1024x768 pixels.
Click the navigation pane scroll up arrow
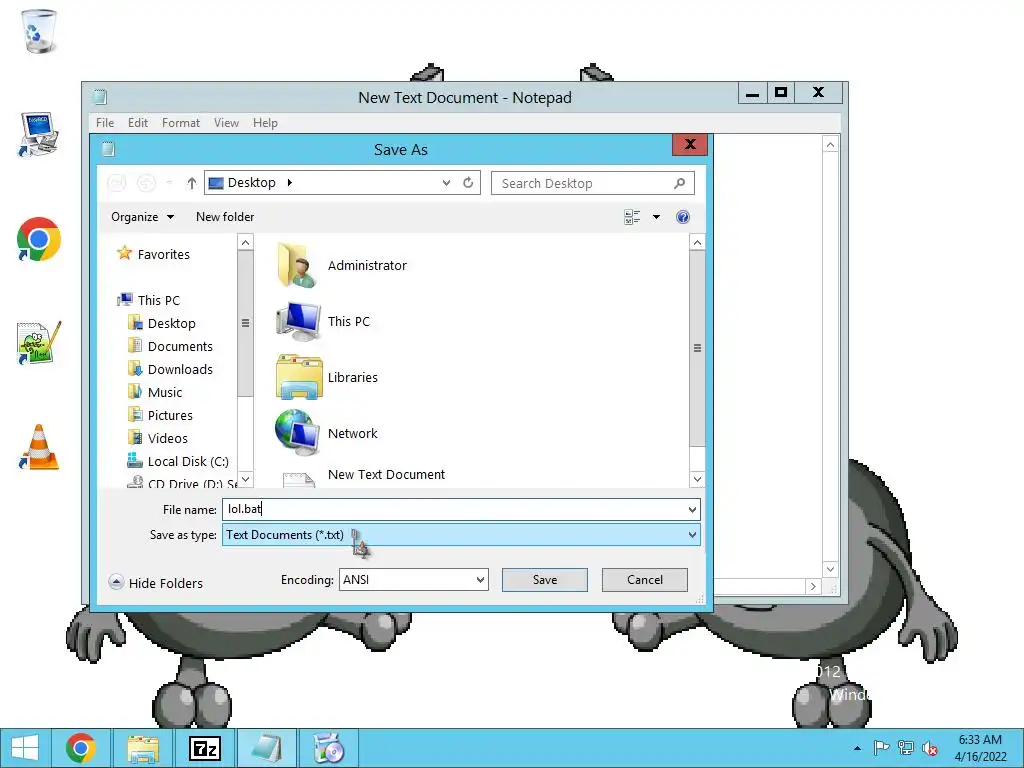pos(245,243)
